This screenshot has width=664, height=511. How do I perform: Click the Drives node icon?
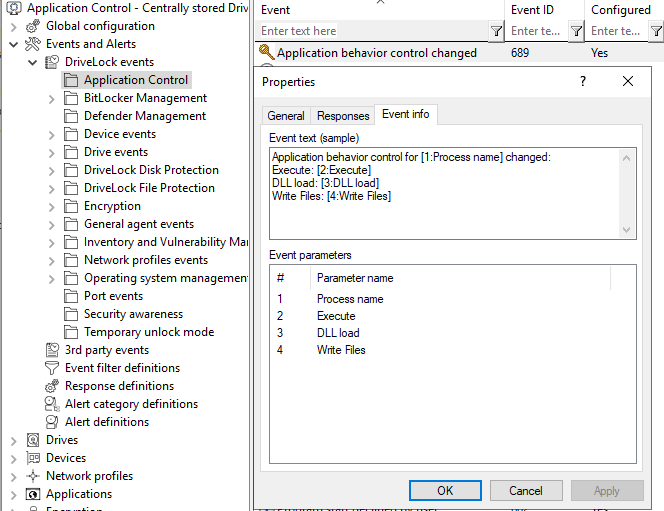click(33, 440)
